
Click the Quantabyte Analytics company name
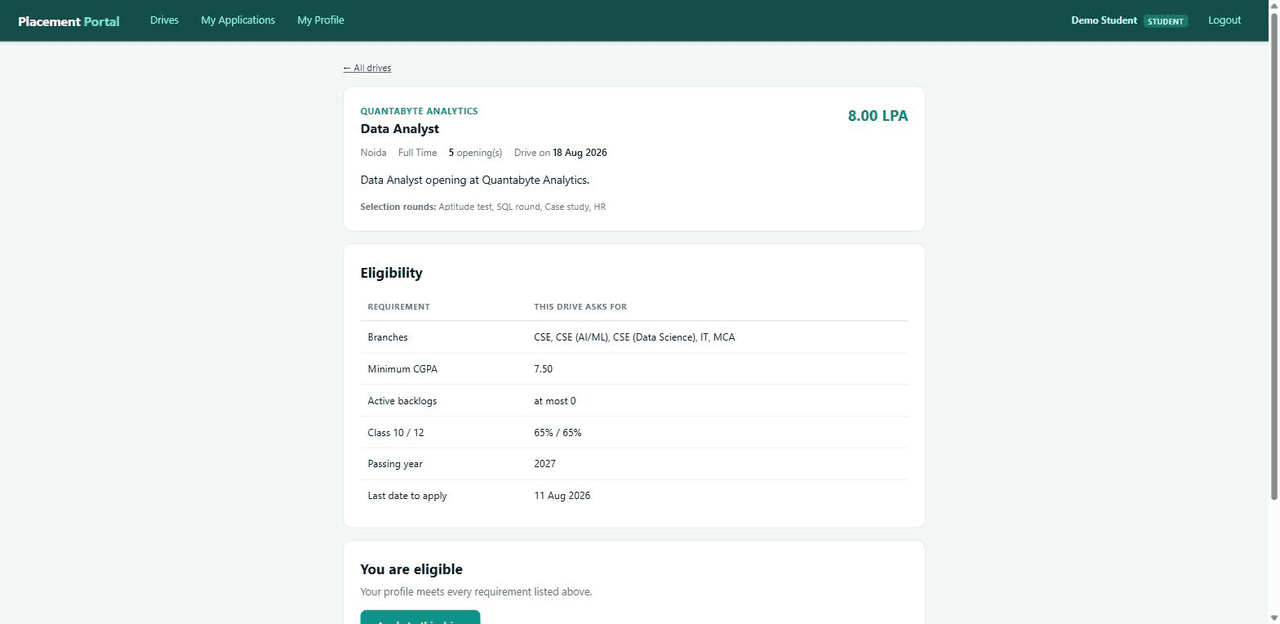coord(419,111)
